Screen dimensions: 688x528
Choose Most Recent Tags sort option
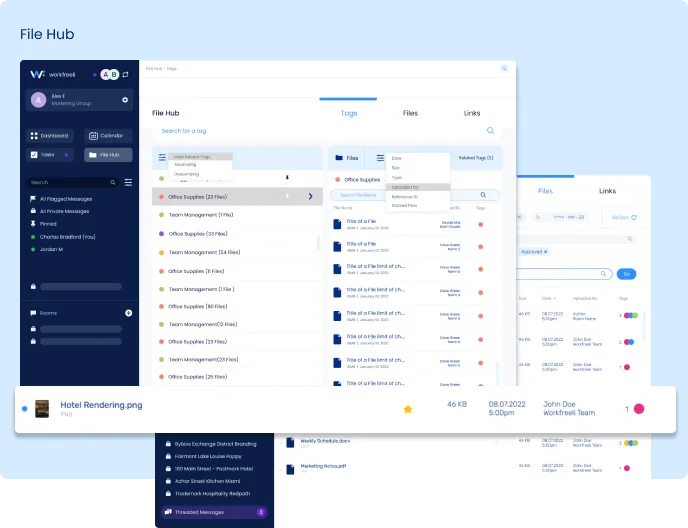pyautogui.click(x=200, y=157)
